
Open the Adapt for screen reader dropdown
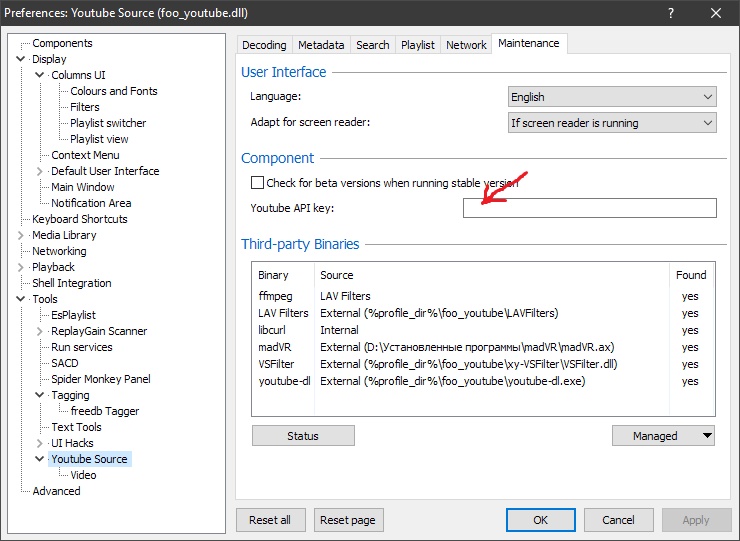(x=612, y=123)
